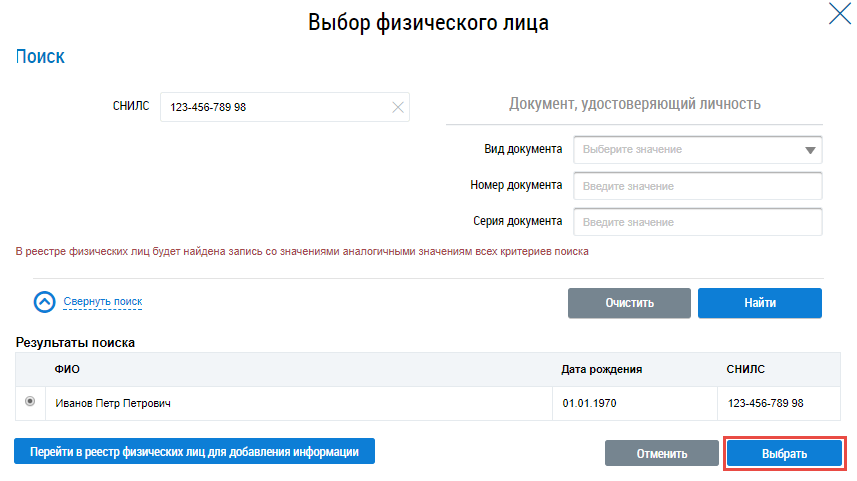Click the Серия документа input field

697,222
